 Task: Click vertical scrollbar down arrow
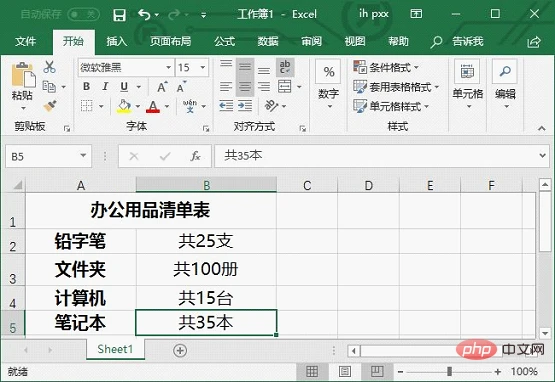click(545, 333)
